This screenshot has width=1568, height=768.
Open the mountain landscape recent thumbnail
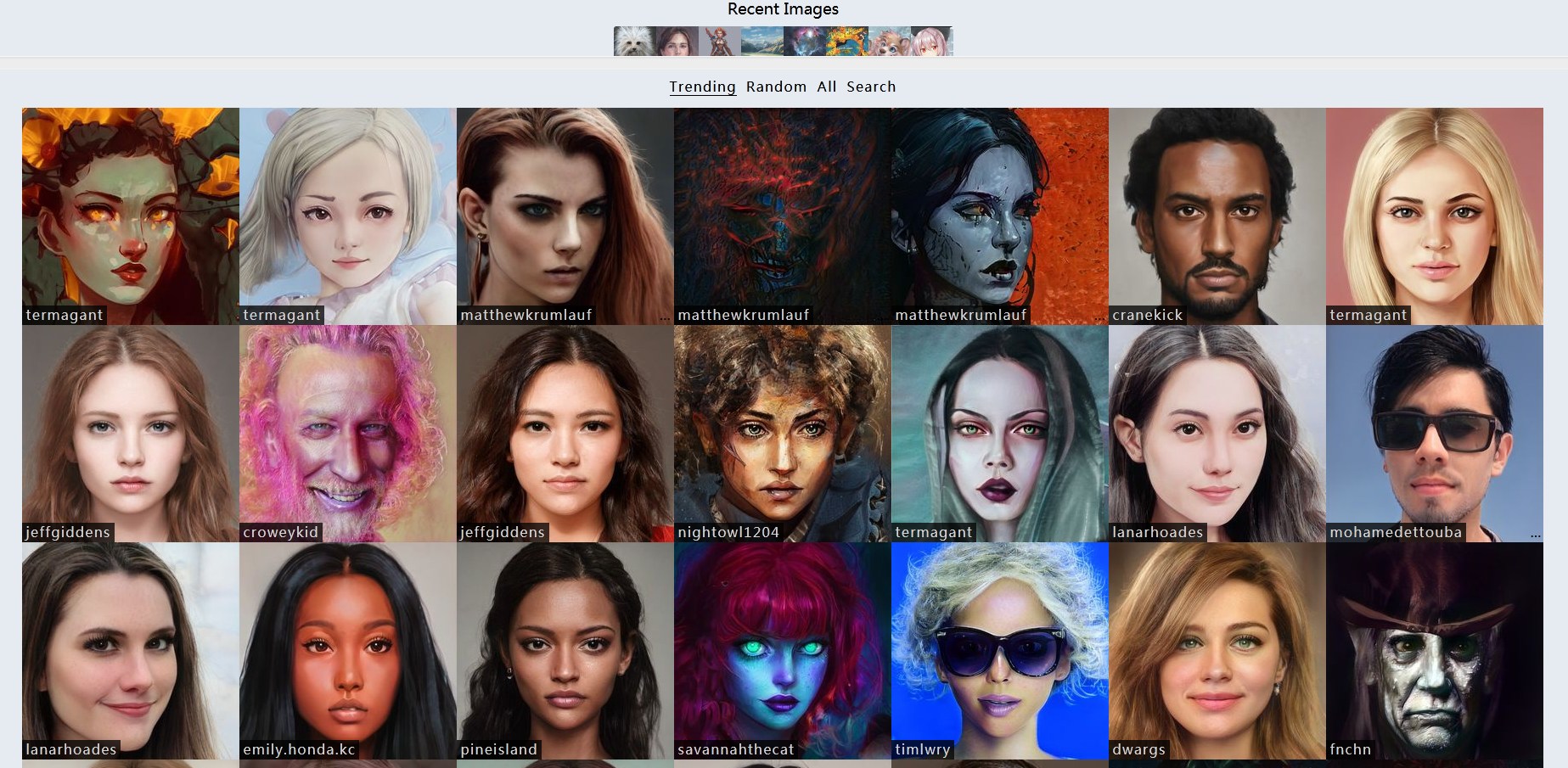tap(762, 42)
